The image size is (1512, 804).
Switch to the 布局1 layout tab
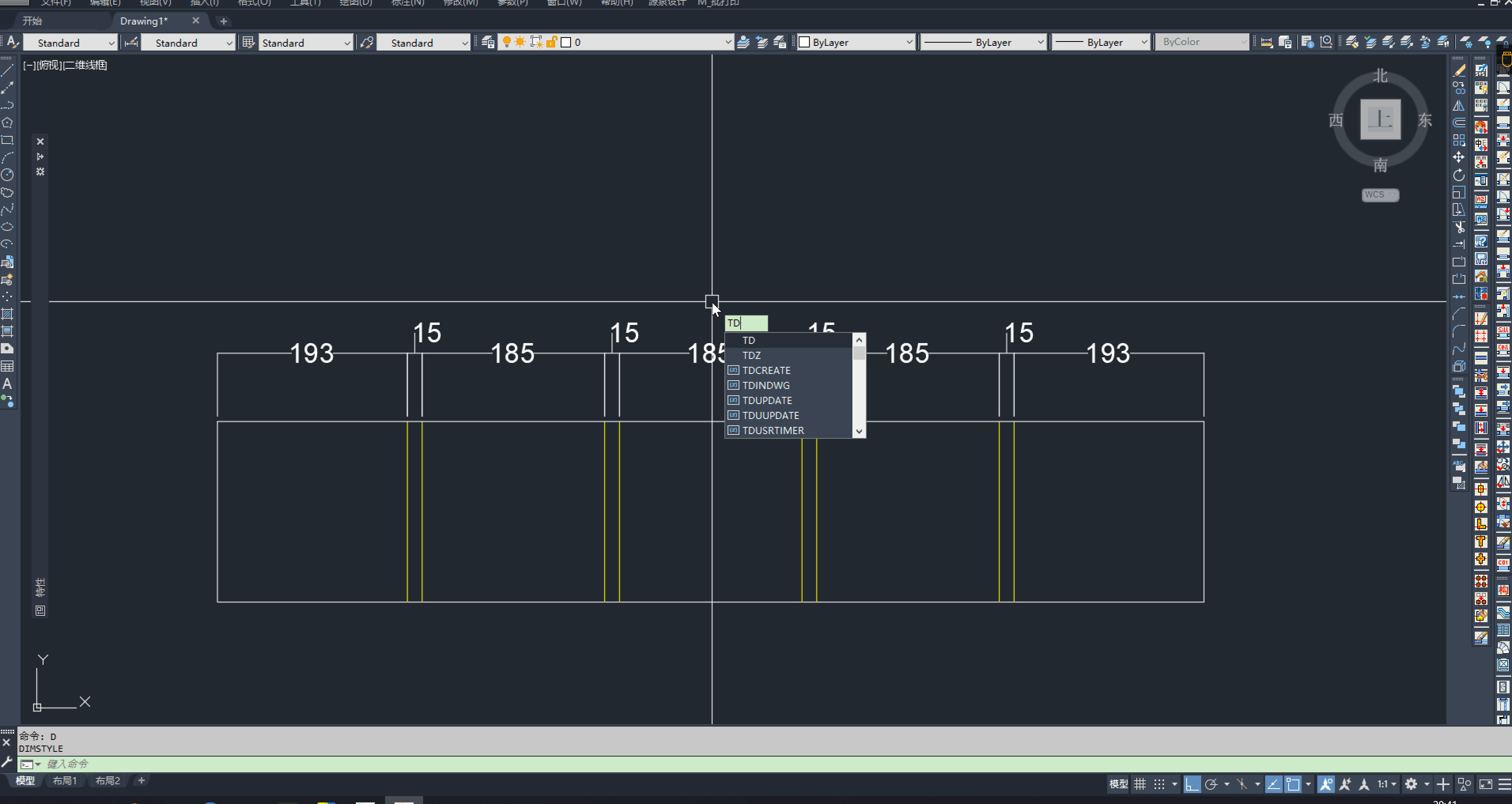64,781
